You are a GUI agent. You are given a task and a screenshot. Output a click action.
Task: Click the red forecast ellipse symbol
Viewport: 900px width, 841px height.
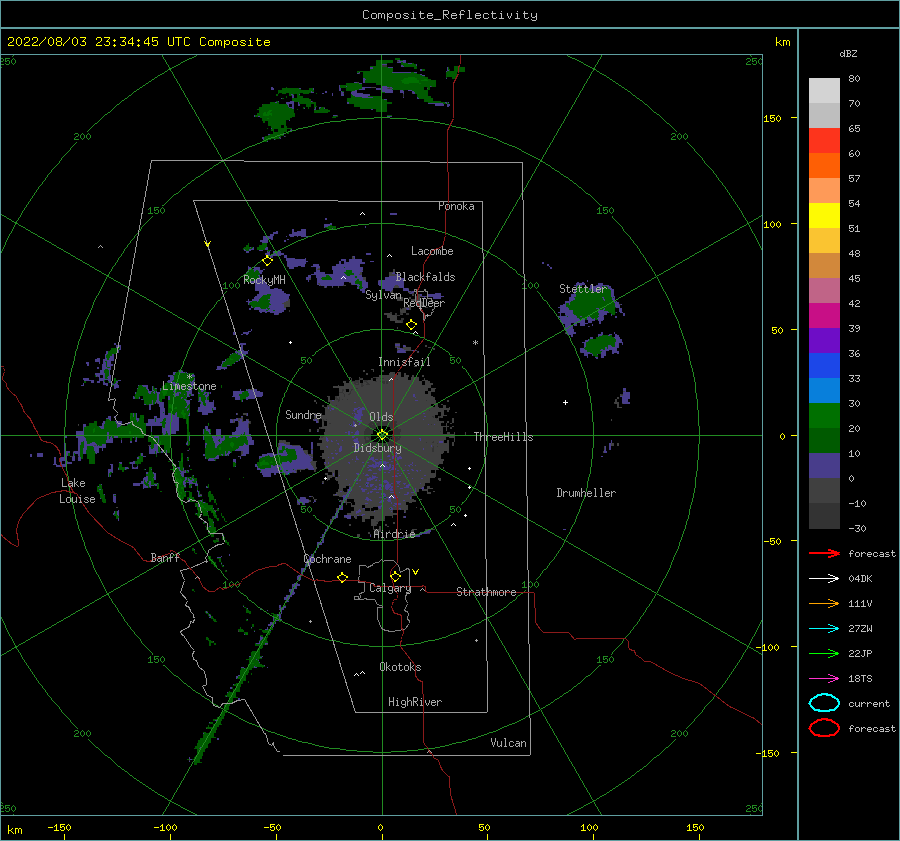(x=824, y=728)
